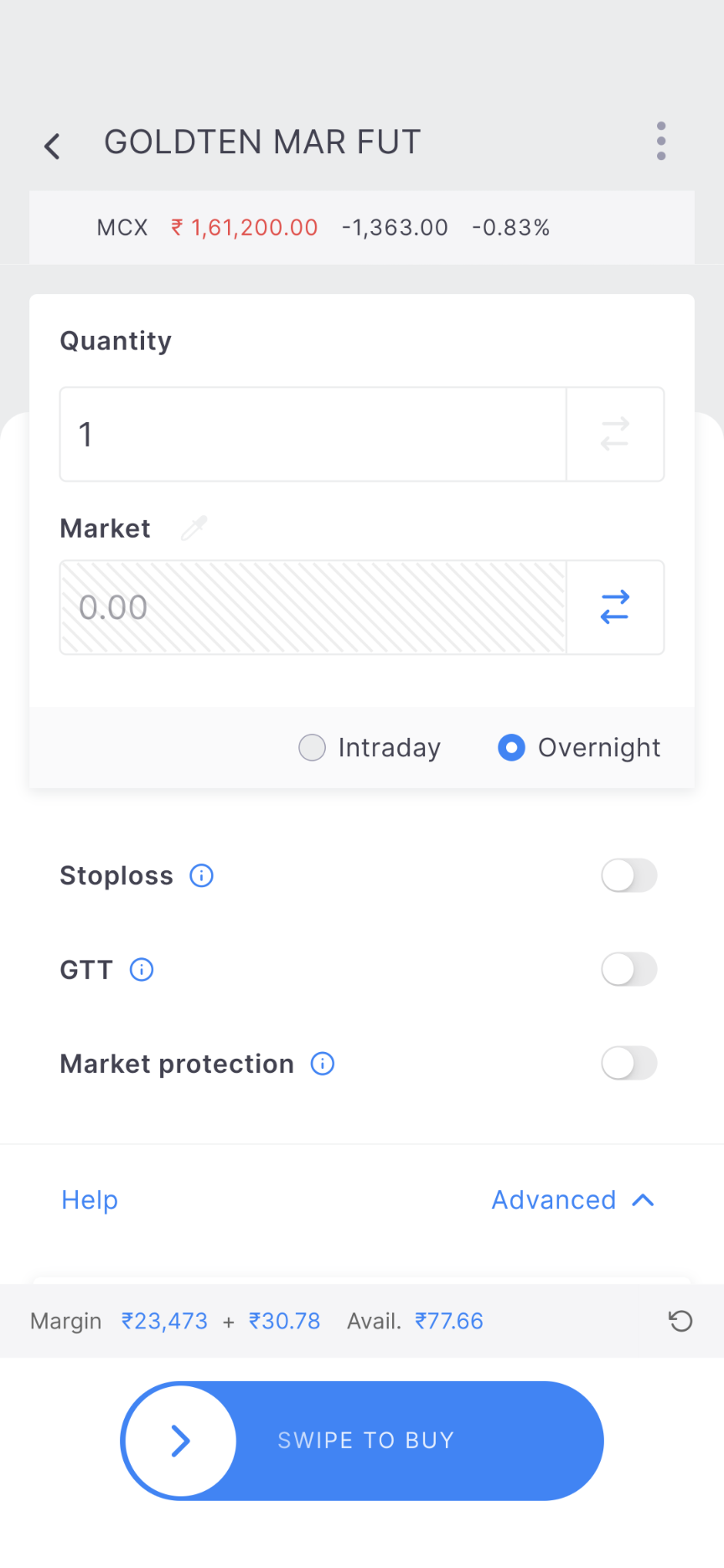The height and width of the screenshot is (1568, 724).
Task: Tap the Swipe to Buy slider handle
Action: (x=181, y=1441)
